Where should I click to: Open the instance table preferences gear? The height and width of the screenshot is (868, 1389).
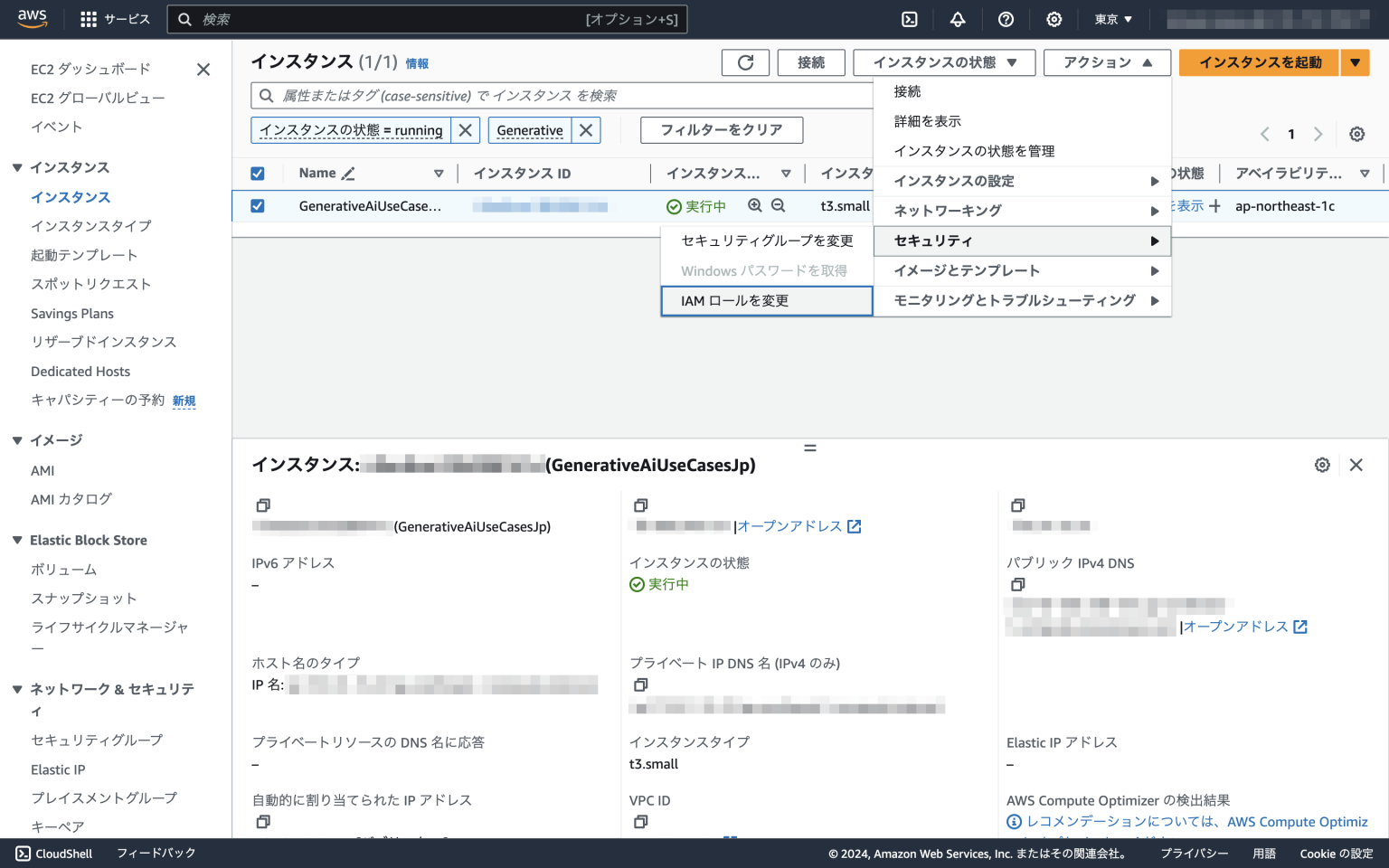tap(1356, 133)
